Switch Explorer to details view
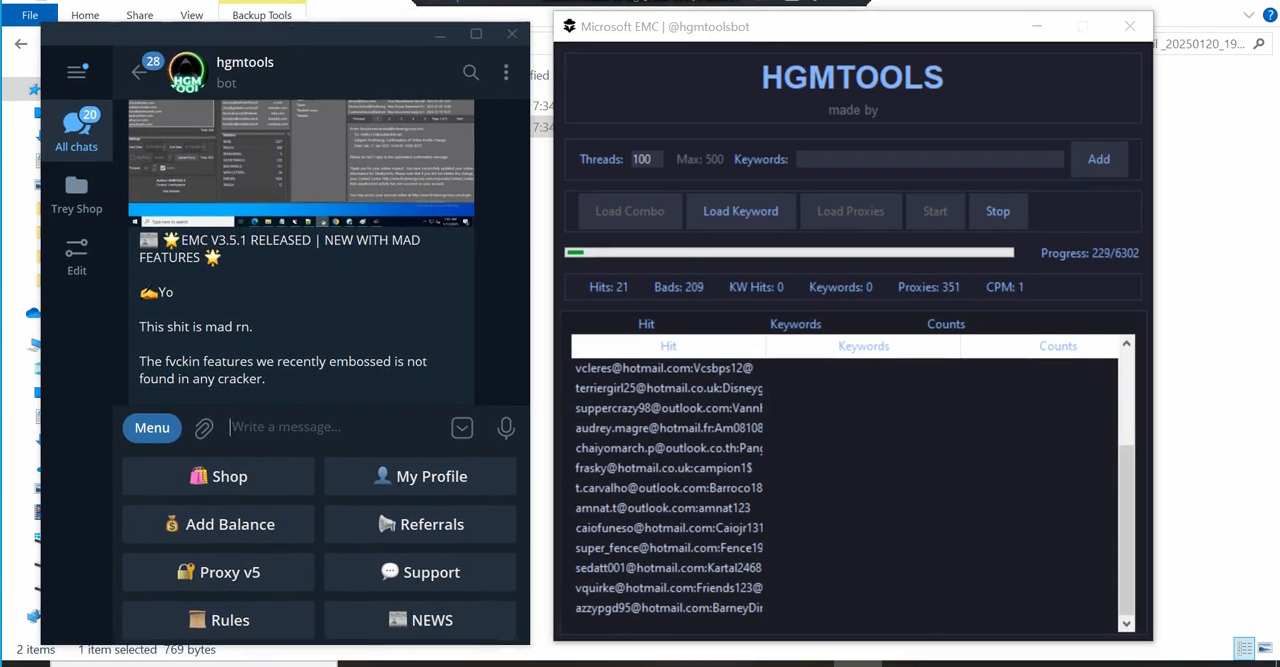 pyautogui.click(x=1244, y=650)
